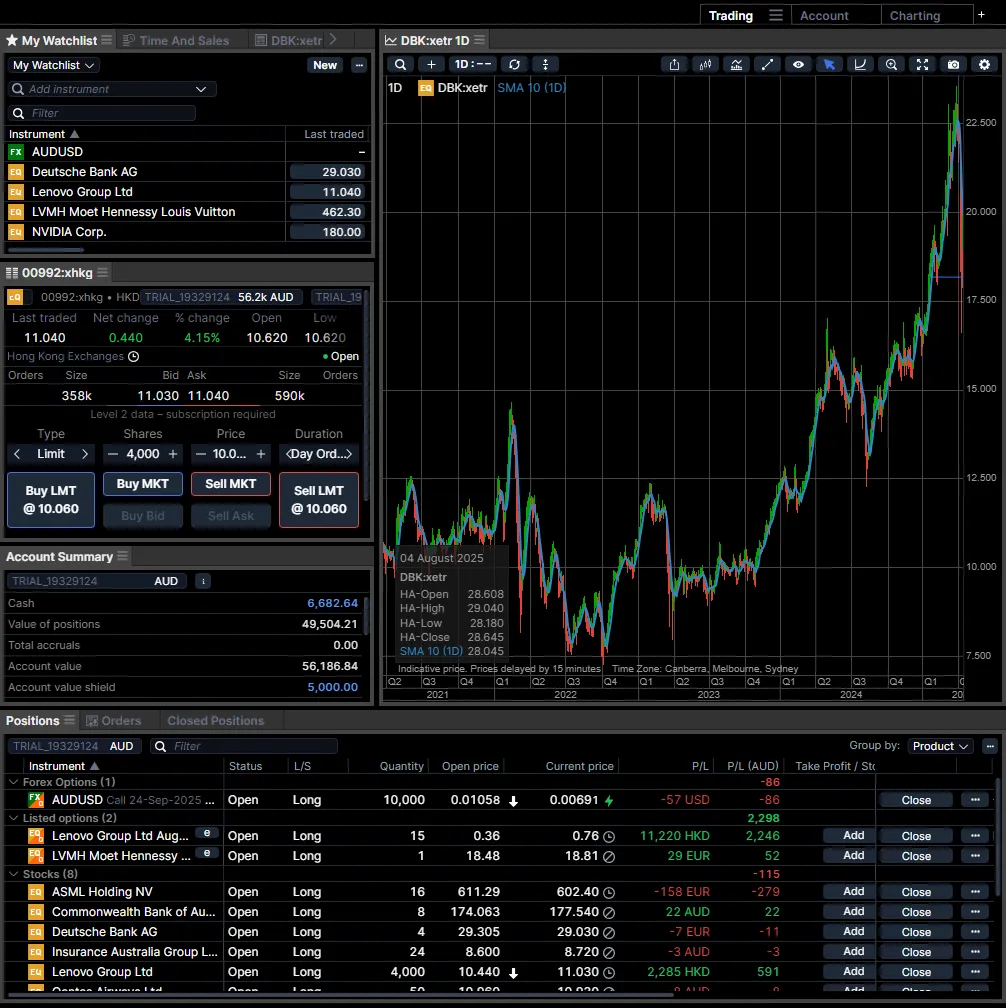
Task: Increase Shares quantity with plus button
Action: tap(173, 454)
